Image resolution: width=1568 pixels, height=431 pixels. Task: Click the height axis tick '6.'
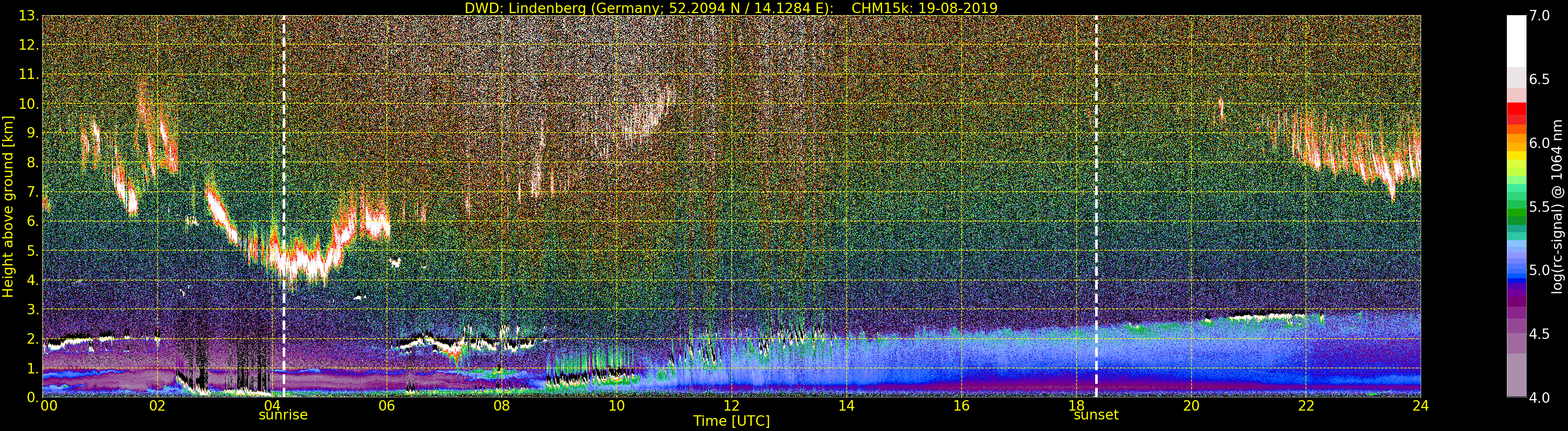click(33, 221)
